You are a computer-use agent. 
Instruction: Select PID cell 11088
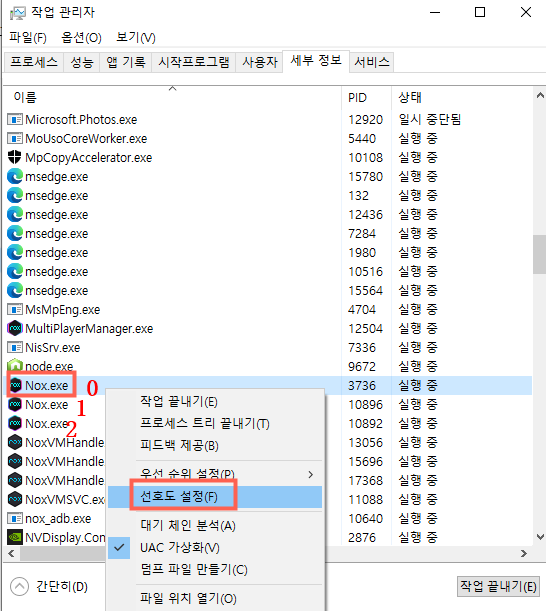click(365, 500)
